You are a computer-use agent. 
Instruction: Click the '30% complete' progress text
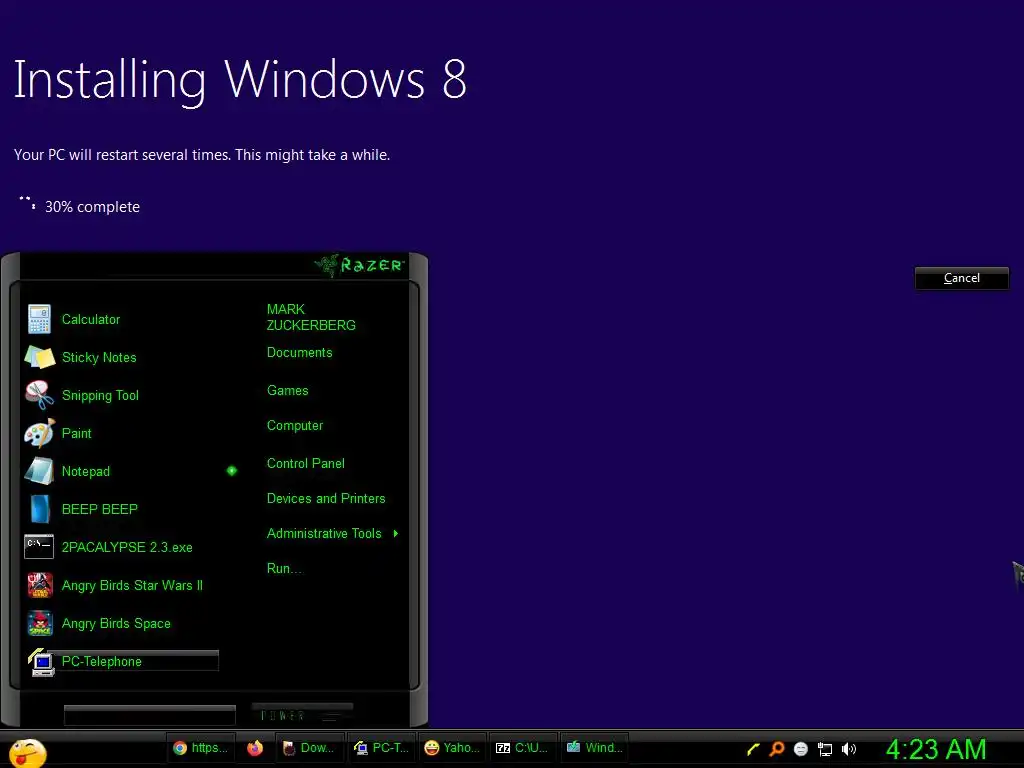pos(92,207)
